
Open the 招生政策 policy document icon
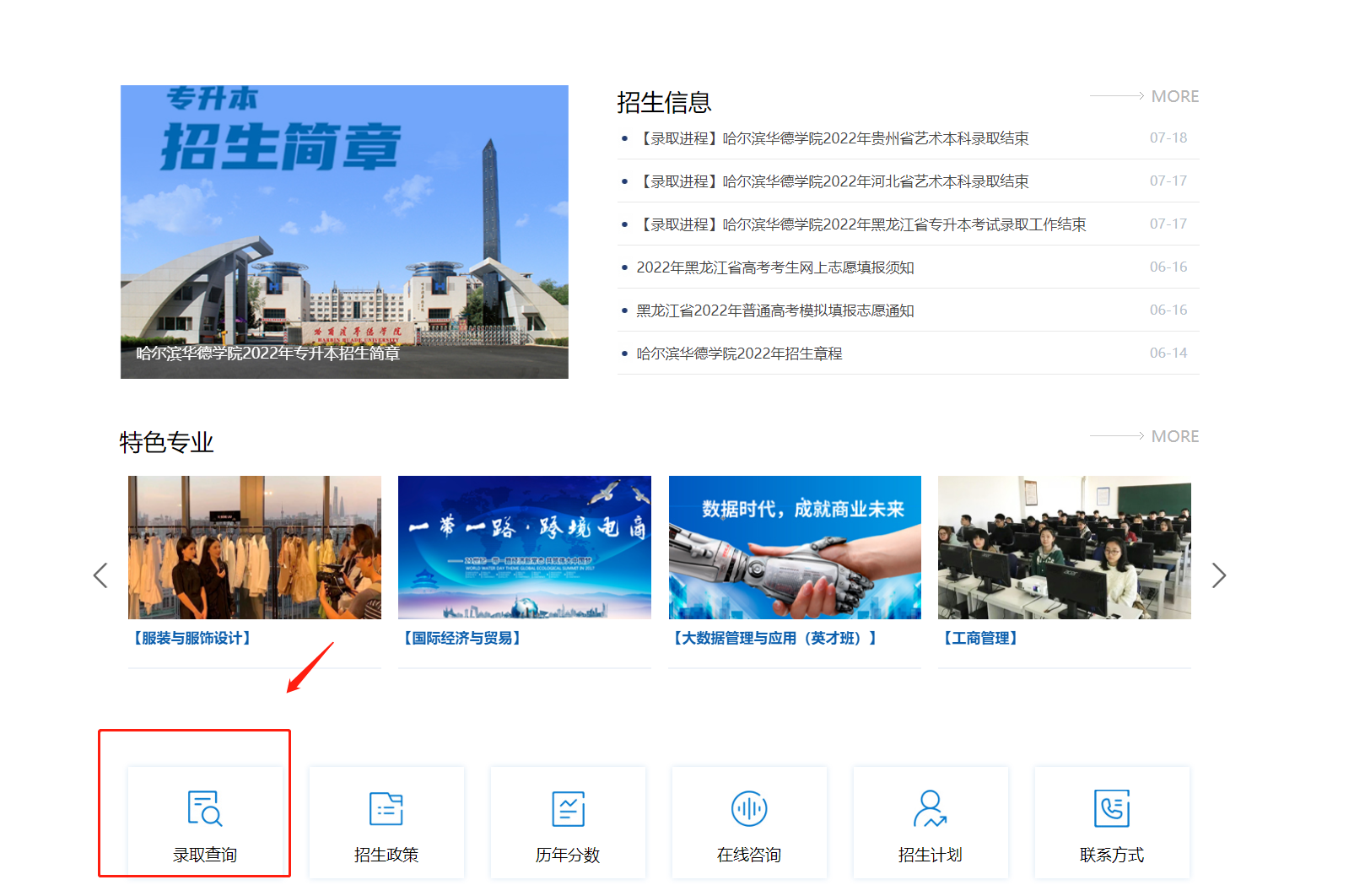(x=386, y=808)
